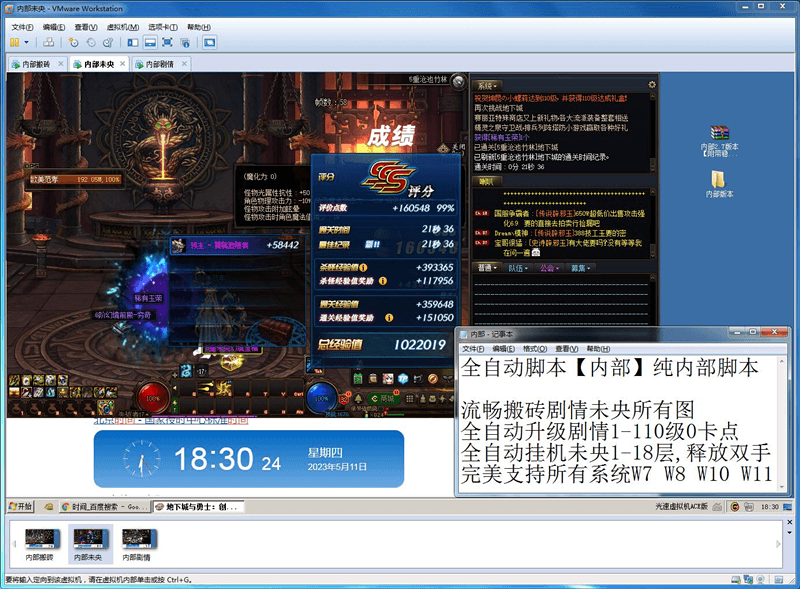Select the 内部未央 thumbnail in thumbnail bar
This screenshot has width=800, height=589.
88,544
